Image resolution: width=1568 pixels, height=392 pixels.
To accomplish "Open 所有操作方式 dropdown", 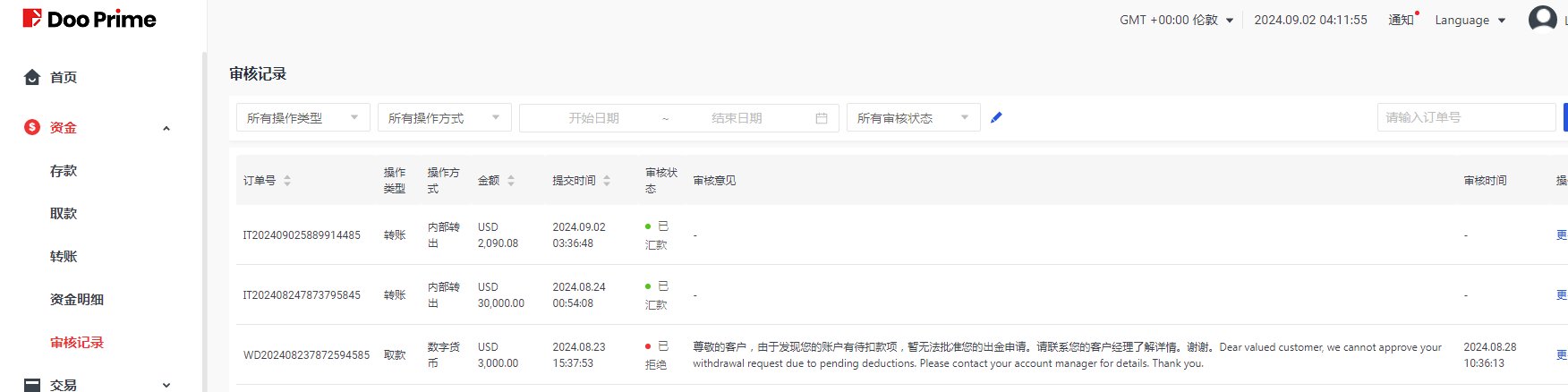I will [445, 117].
